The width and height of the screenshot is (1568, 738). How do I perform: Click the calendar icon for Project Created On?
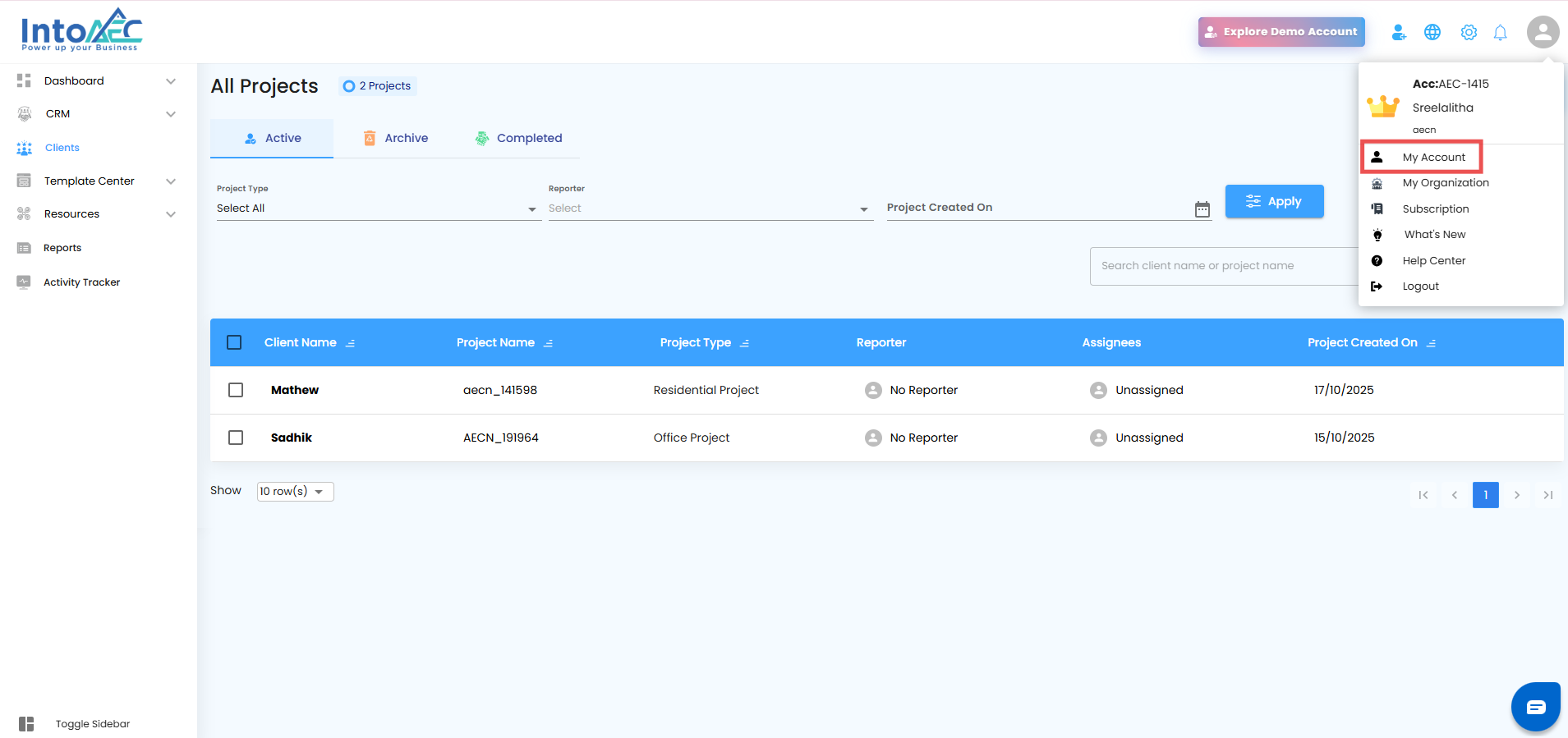1202,209
